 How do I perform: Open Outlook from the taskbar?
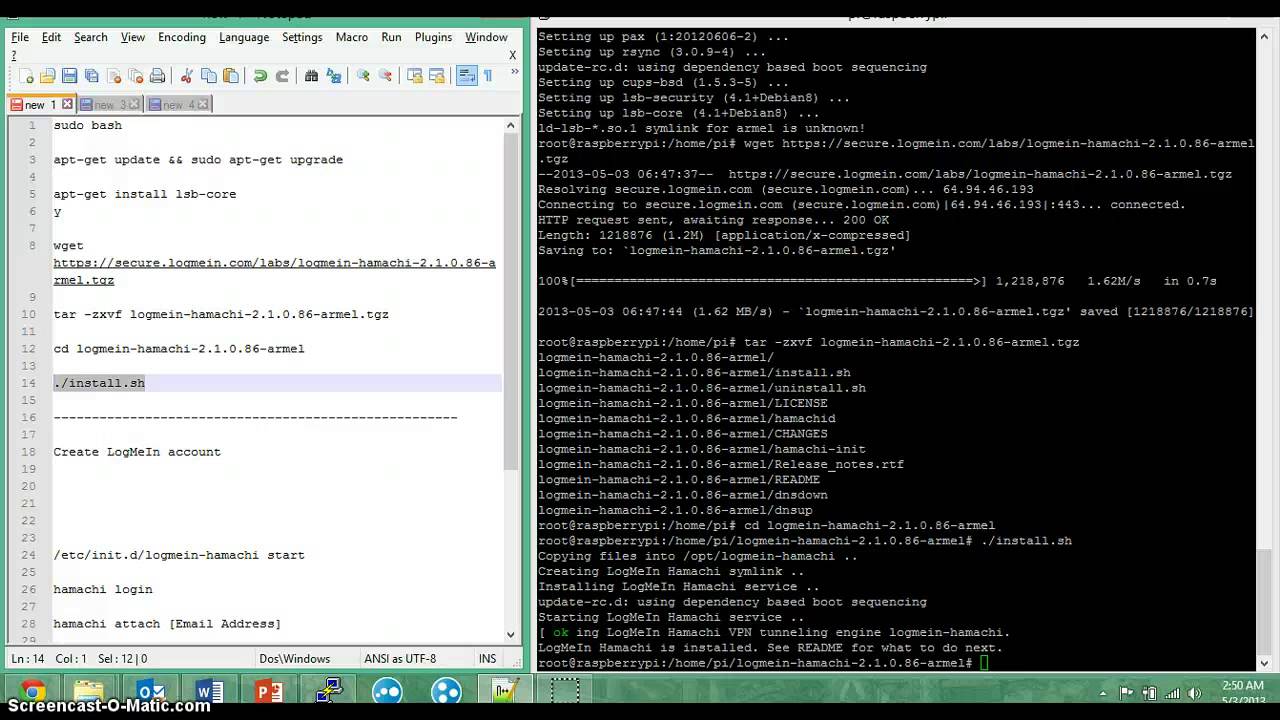tap(150, 692)
